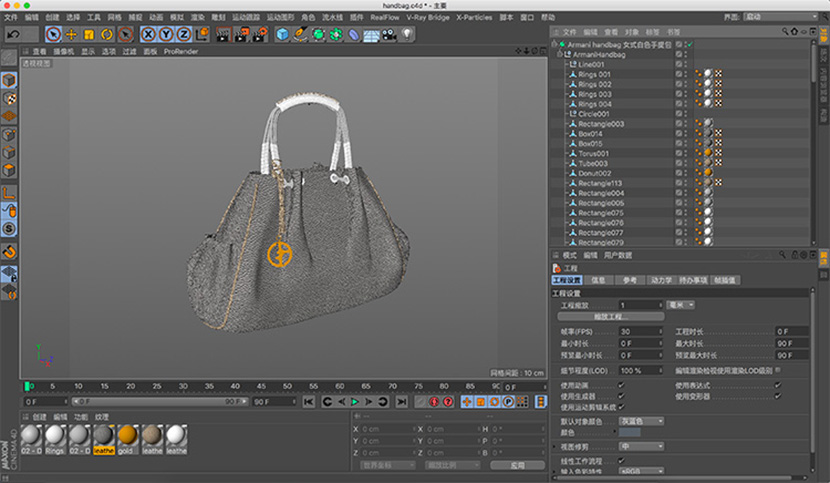This screenshot has height=483, width=830.
Task: Open the 世界坐标 dropdown
Action: coord(388,466)
